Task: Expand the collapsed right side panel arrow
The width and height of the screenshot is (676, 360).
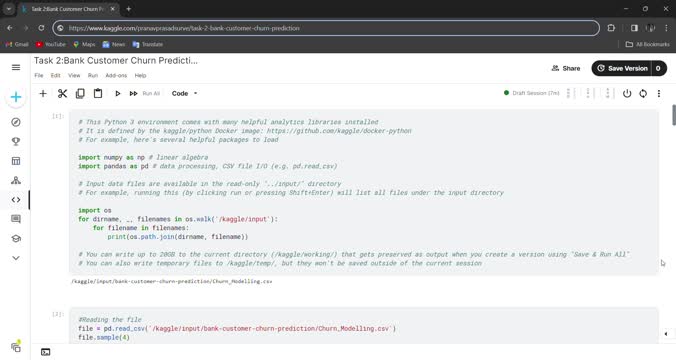Action: point(666,334)
